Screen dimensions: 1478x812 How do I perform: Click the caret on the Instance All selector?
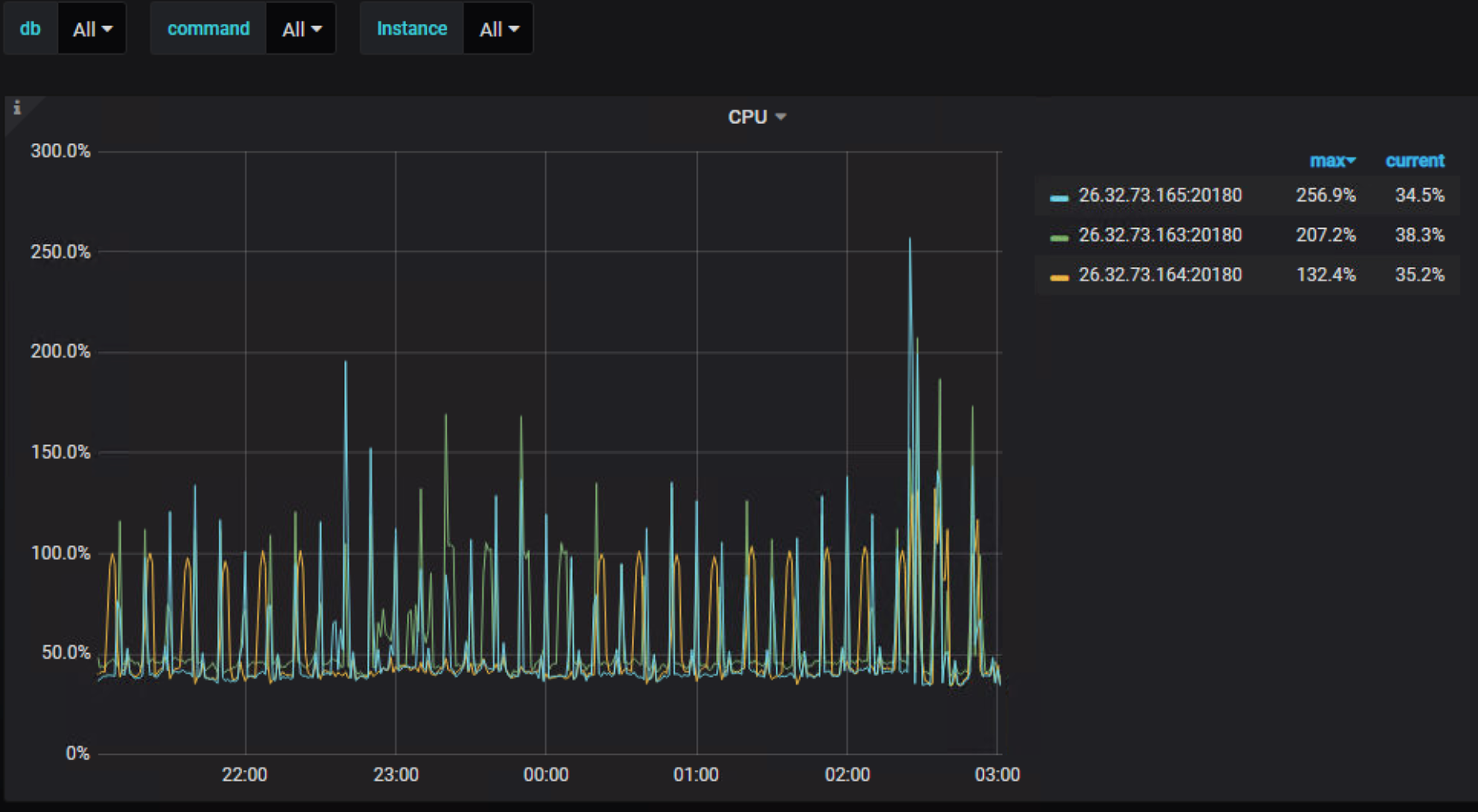coord(513,29)
